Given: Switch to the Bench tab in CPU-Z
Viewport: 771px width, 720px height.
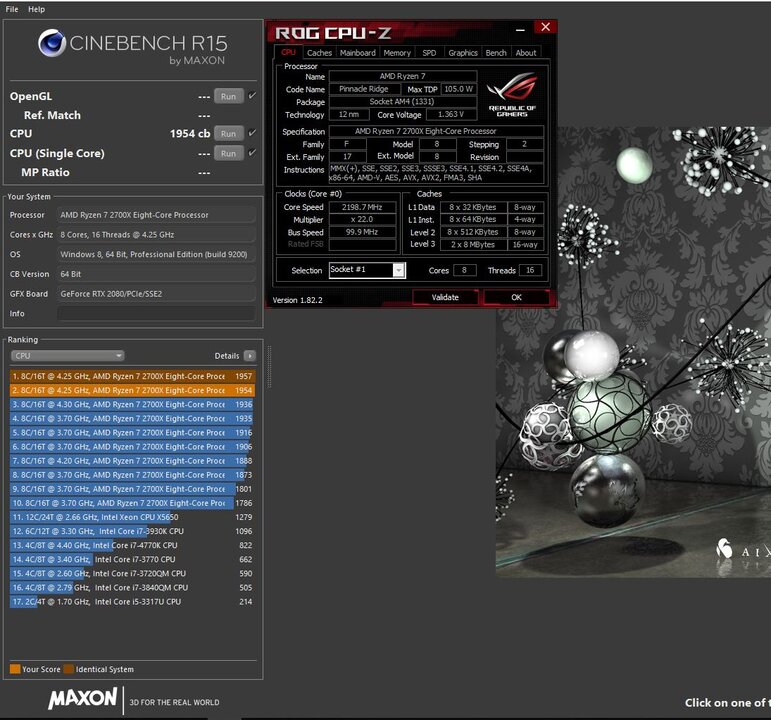Looking at the screenshot, I should [496, 53].
